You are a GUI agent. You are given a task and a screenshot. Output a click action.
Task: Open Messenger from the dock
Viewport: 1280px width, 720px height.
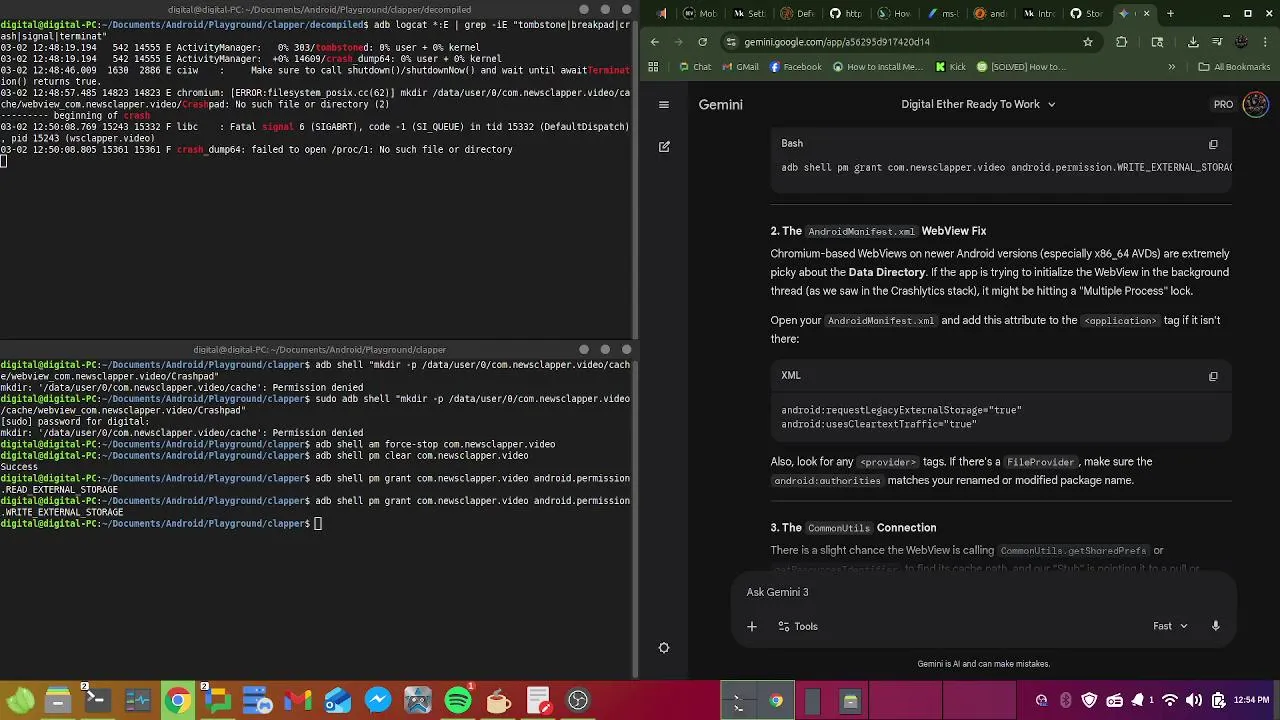377,700
